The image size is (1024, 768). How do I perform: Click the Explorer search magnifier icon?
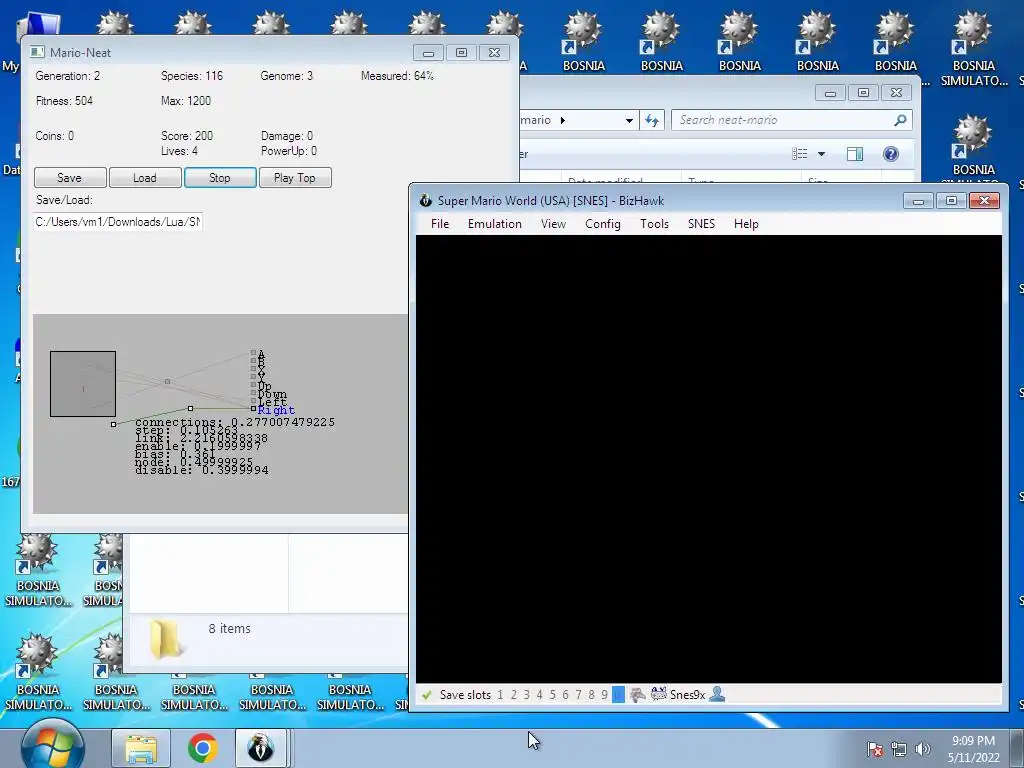click(x=901, y=120)
